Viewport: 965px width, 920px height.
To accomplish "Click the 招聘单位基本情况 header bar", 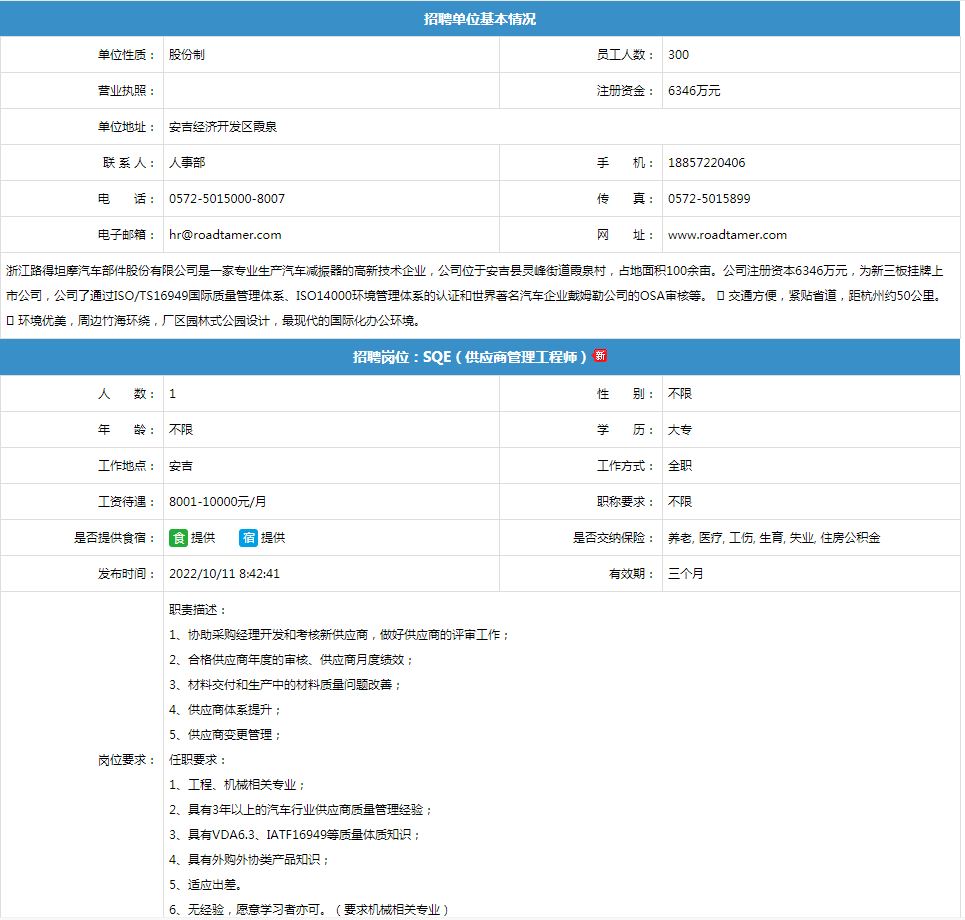I will 480,18.
